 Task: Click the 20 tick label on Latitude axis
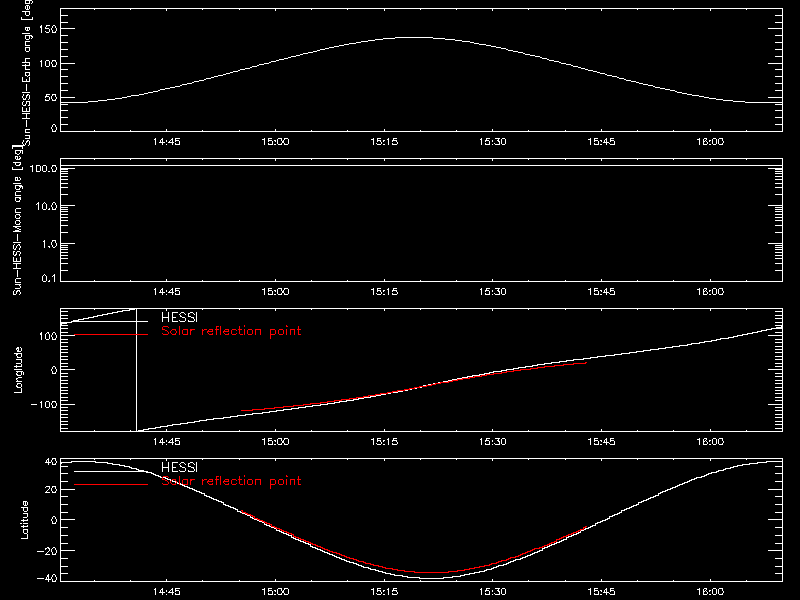tap(51, 490)
